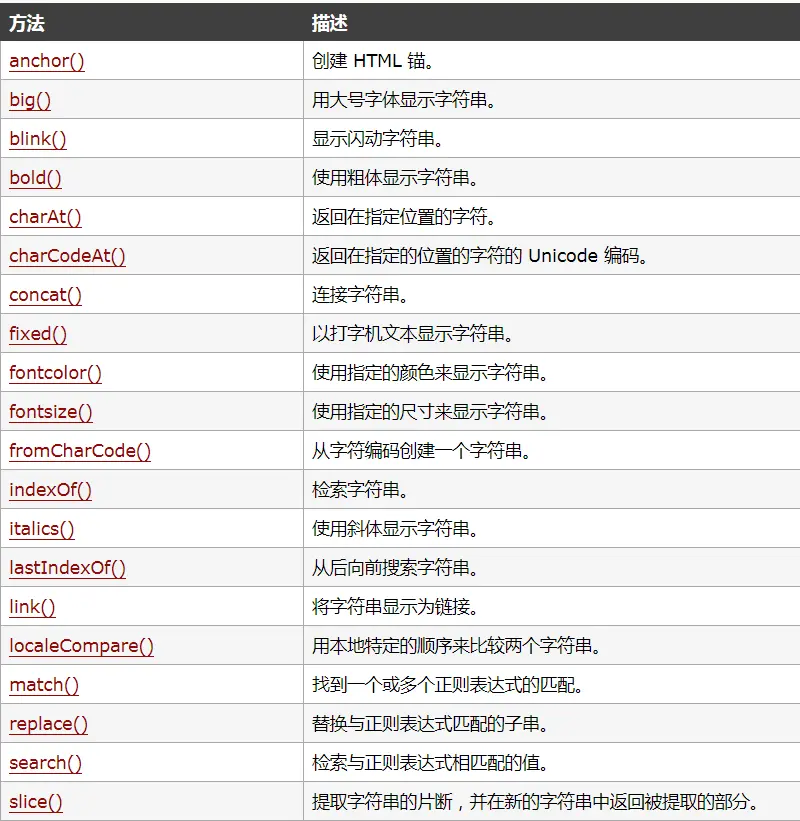
Task: Open the link() method link
Action: (x=32, y=607)
